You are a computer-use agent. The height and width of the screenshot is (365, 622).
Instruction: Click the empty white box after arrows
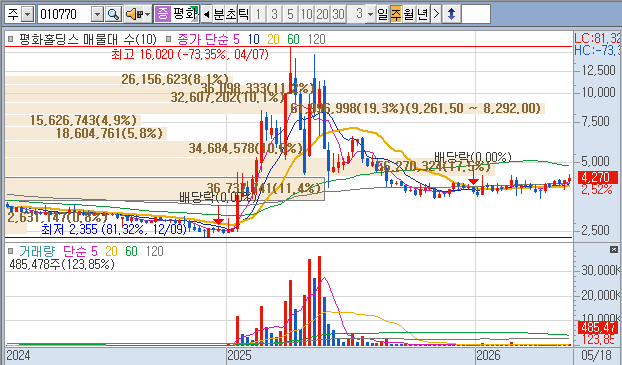tap(476, 15)
